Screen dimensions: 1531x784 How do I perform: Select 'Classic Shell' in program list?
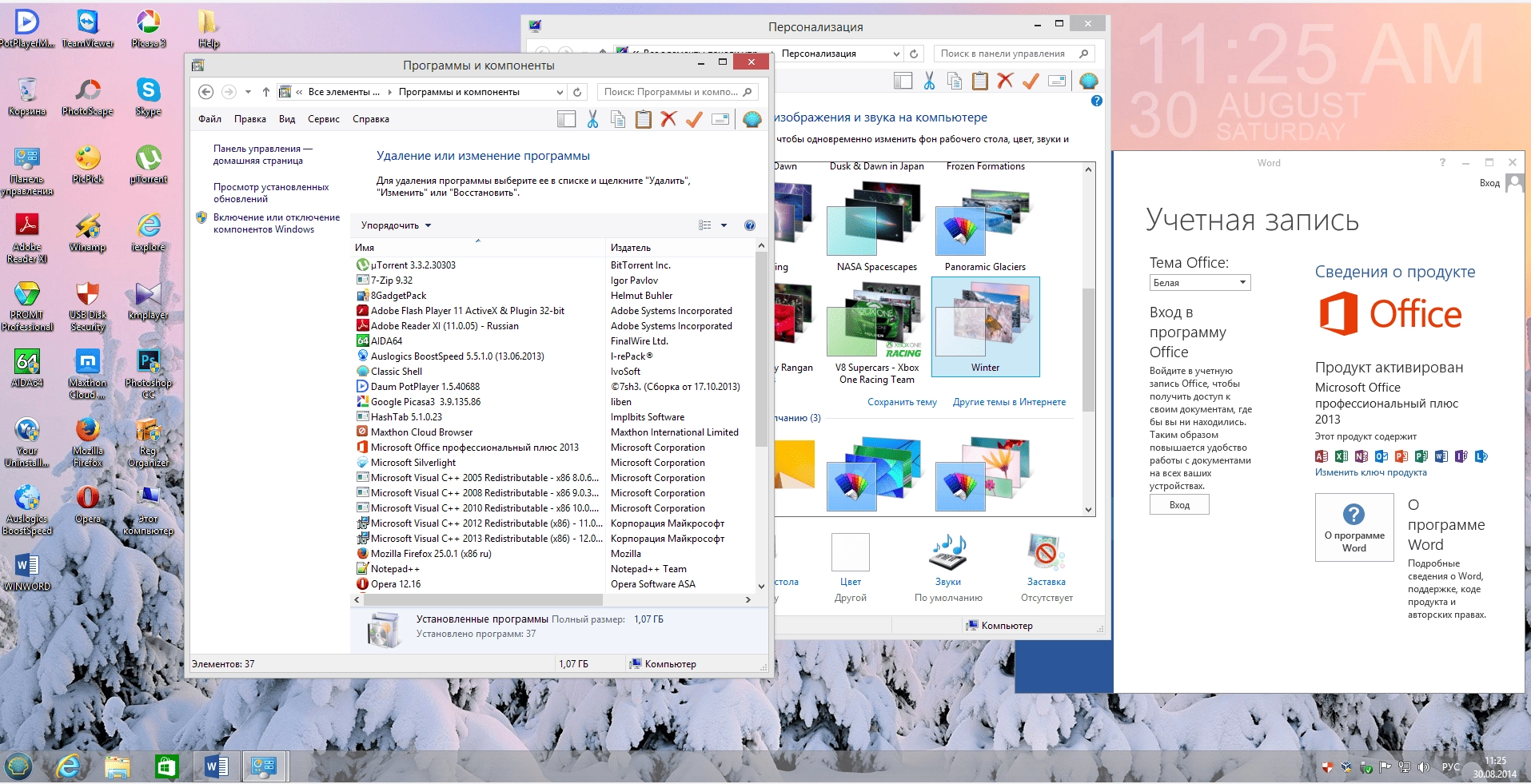tap(396, 372)
